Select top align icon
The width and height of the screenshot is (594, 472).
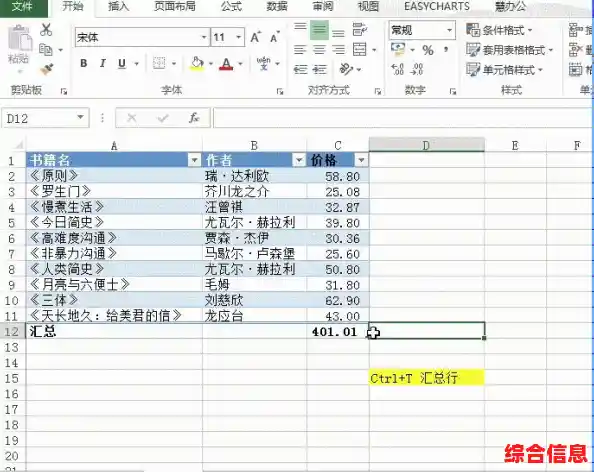coord(300,29)
